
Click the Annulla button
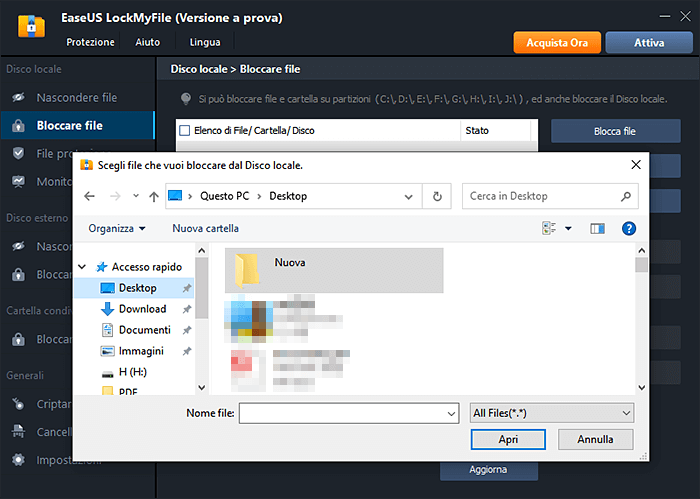coord(595,439)
